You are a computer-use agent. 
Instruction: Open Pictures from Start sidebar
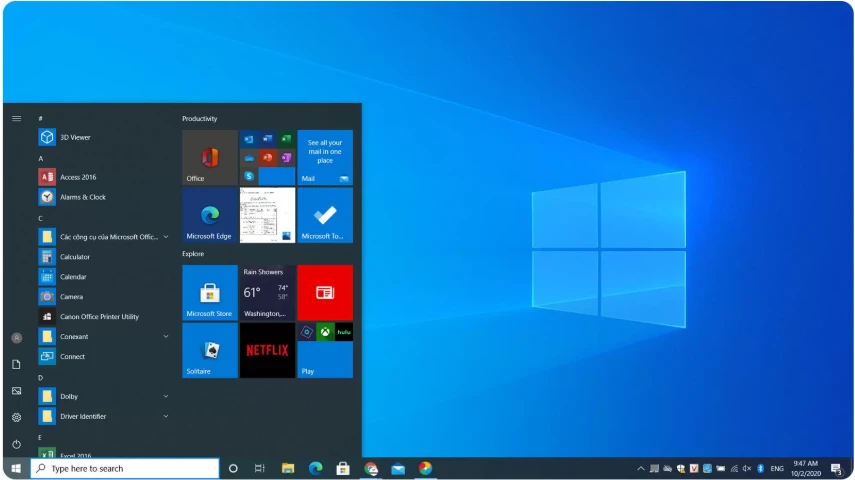16,391
